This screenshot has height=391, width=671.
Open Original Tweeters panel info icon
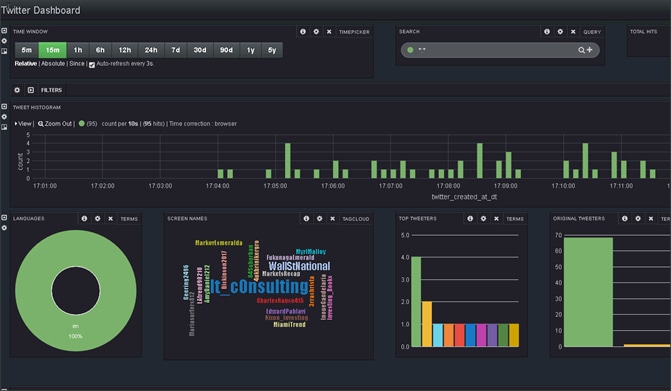pyautogui.click(x=625, y=219)
